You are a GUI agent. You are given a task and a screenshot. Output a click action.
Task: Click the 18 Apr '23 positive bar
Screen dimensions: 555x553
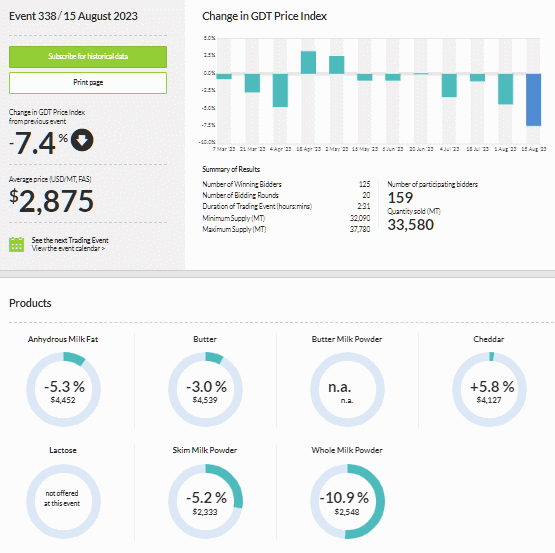pos(308,62)
